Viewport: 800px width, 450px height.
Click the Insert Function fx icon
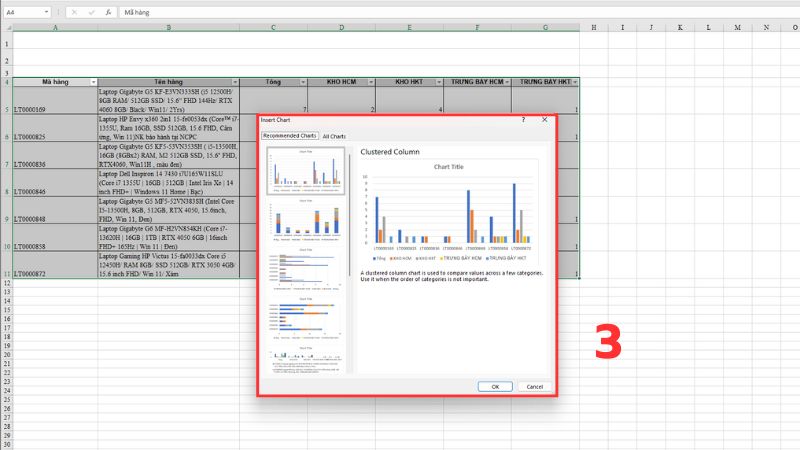pos(108,12)
